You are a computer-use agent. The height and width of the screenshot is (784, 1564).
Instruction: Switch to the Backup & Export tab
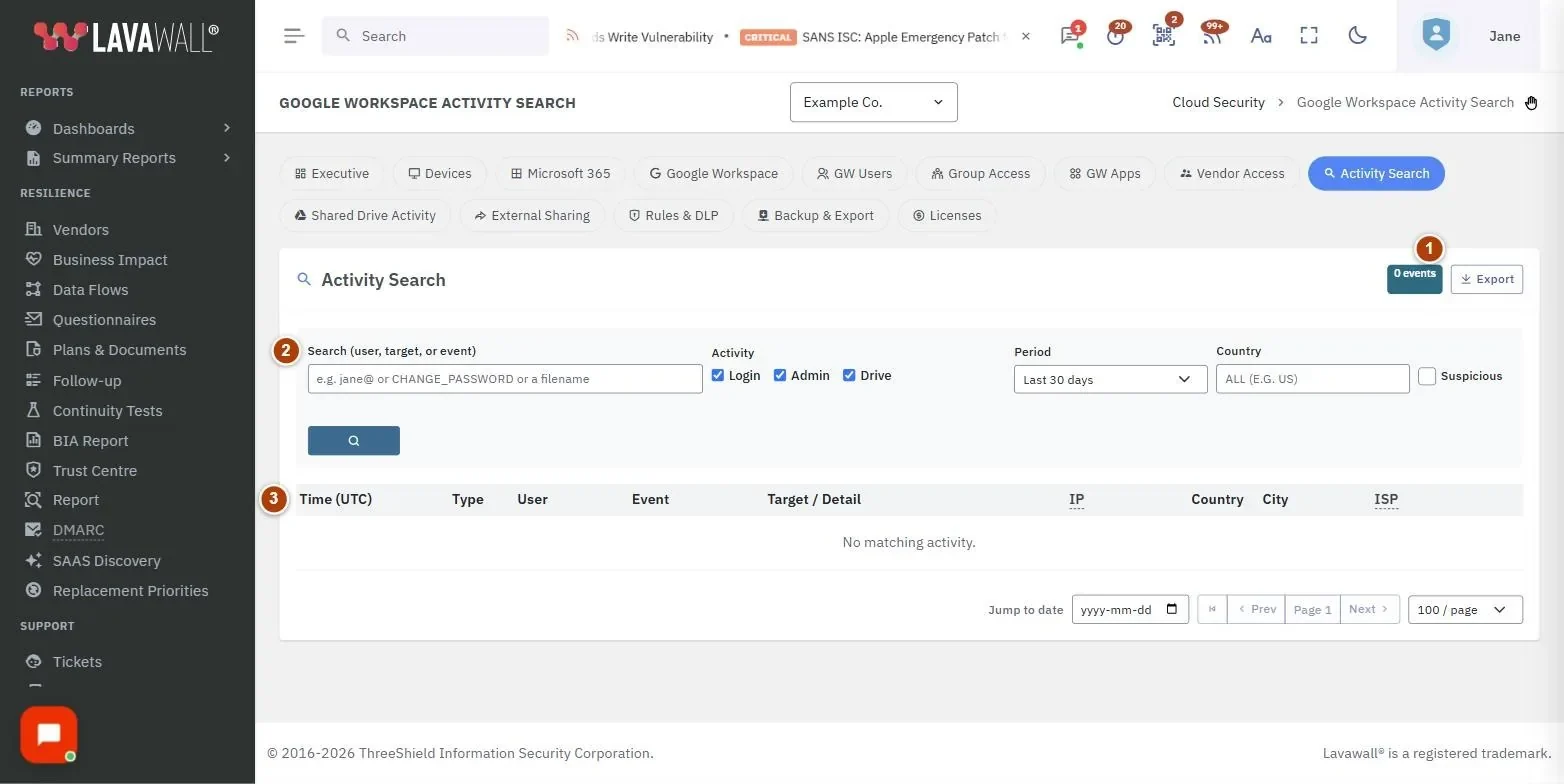[816, 215]
